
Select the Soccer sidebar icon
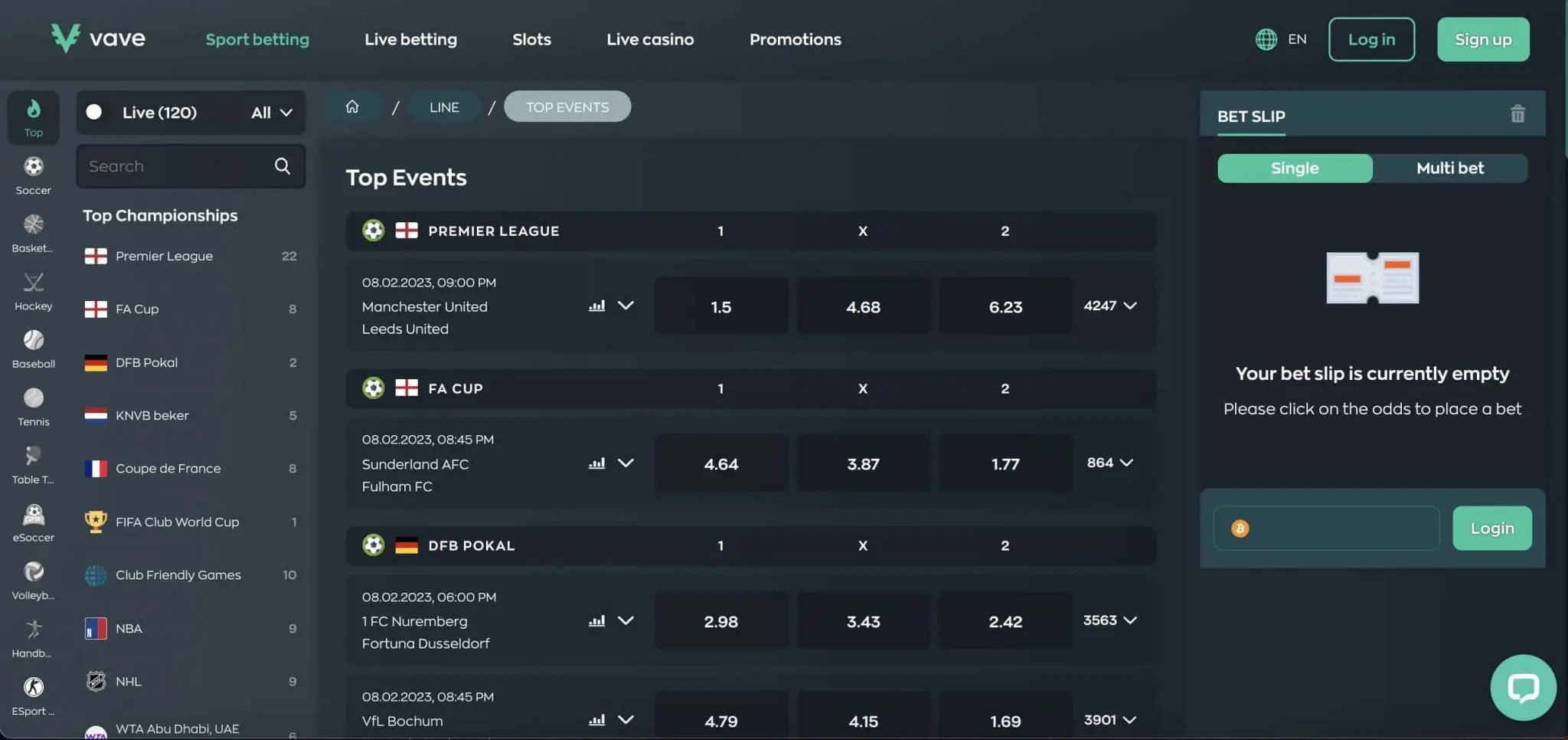point(34,166)
